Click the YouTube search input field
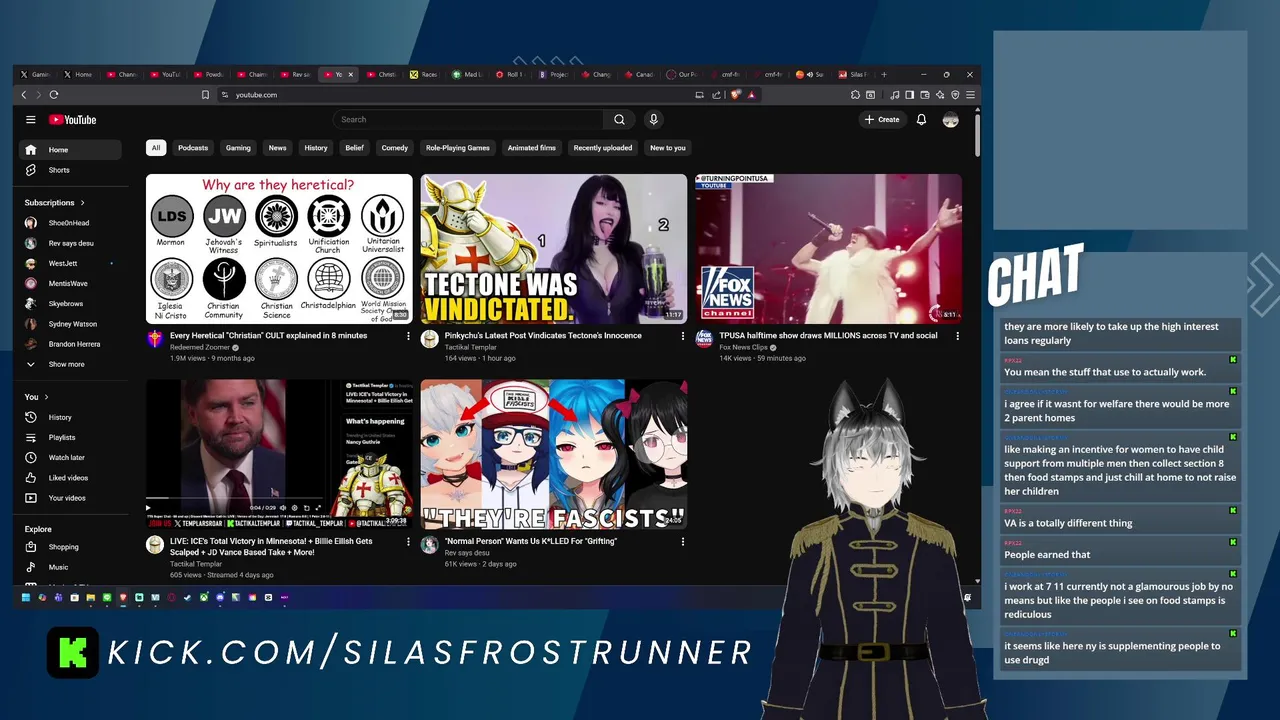 468,120
